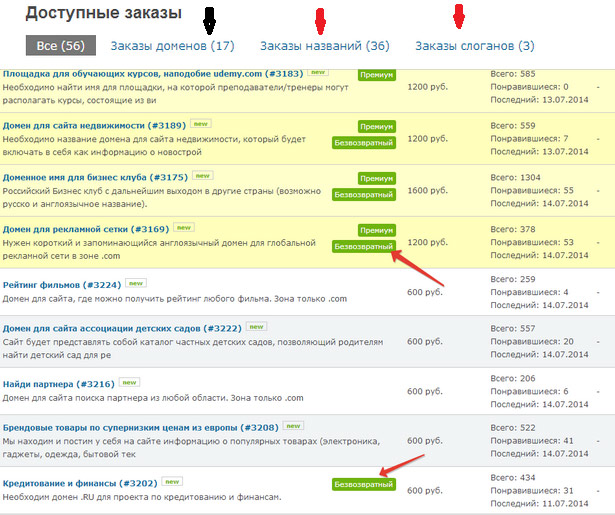Open 'Рейтинг фильмов (#3224)' order
This screenshot has height=515, width=615.
[61, 284]
